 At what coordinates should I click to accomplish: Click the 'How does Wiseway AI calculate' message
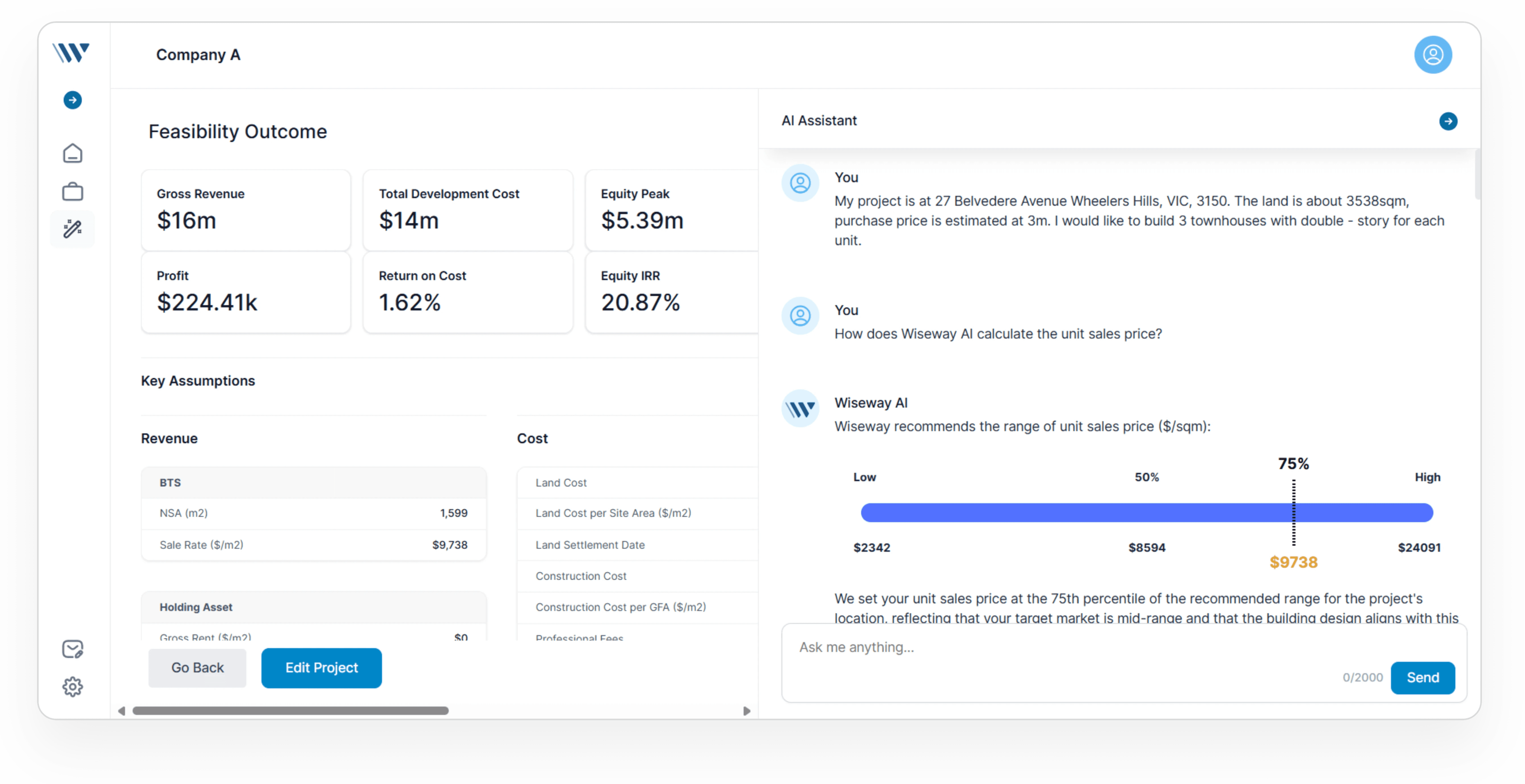(998, 333)
